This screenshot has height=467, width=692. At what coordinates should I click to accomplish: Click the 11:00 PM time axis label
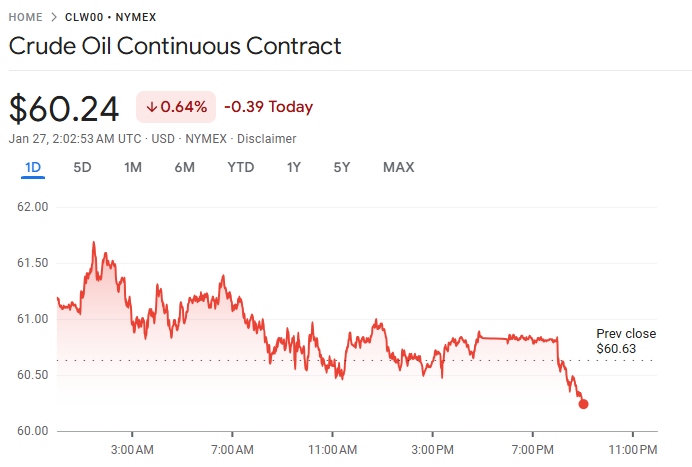point(632,449)
